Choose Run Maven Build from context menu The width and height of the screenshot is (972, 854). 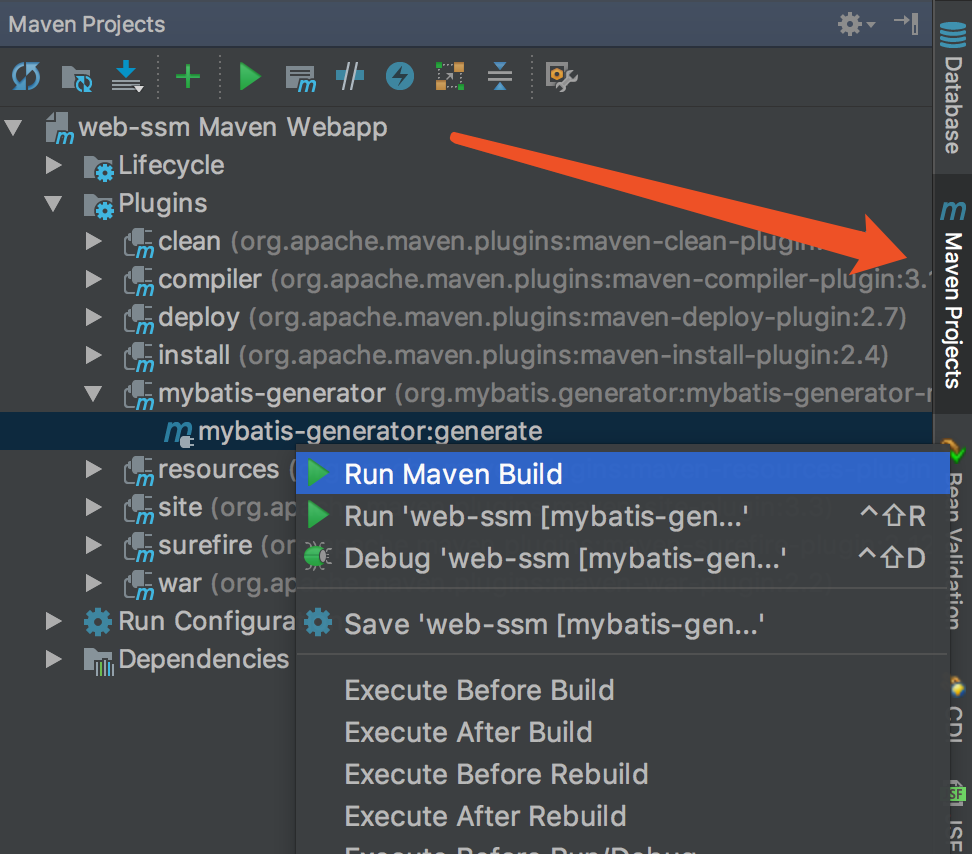622,473
